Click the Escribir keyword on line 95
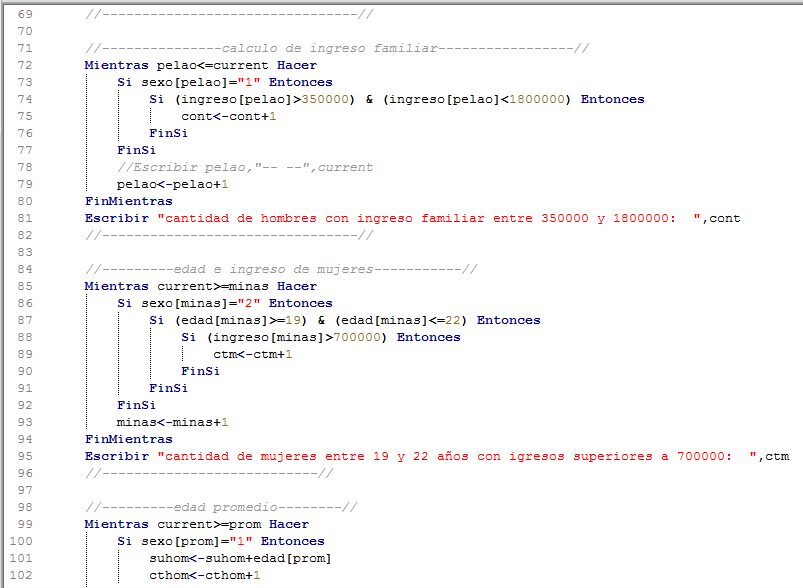The image size is (803, 588). (117, 456)
